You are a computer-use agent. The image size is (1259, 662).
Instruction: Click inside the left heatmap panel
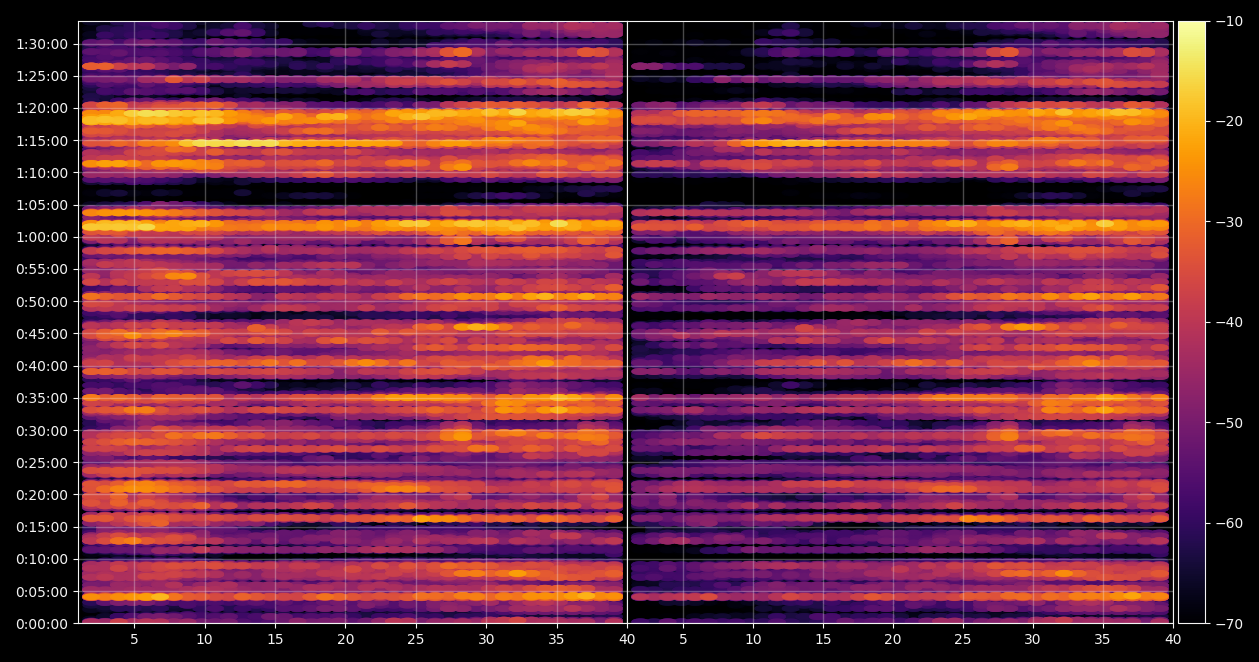coord(352,322)
